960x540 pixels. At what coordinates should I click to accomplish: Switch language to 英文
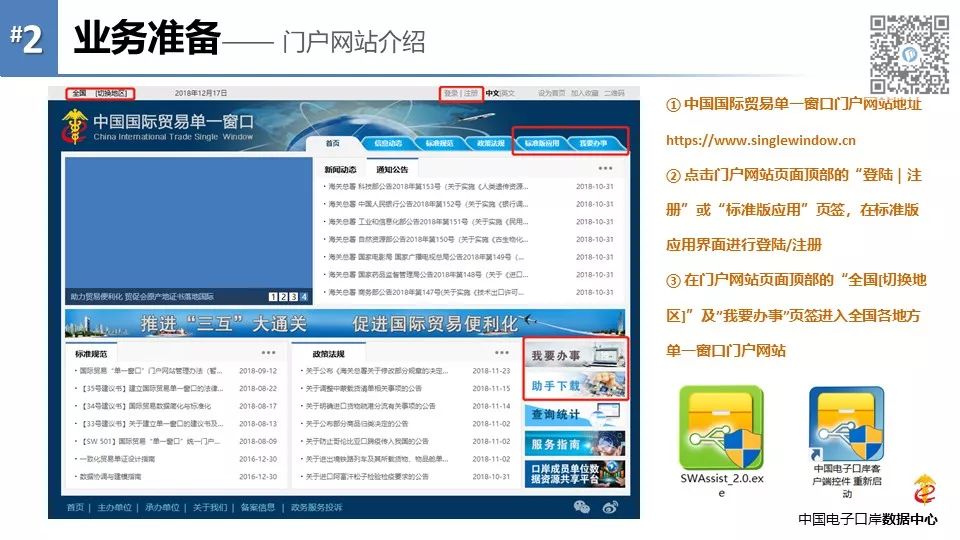[508, 94]
